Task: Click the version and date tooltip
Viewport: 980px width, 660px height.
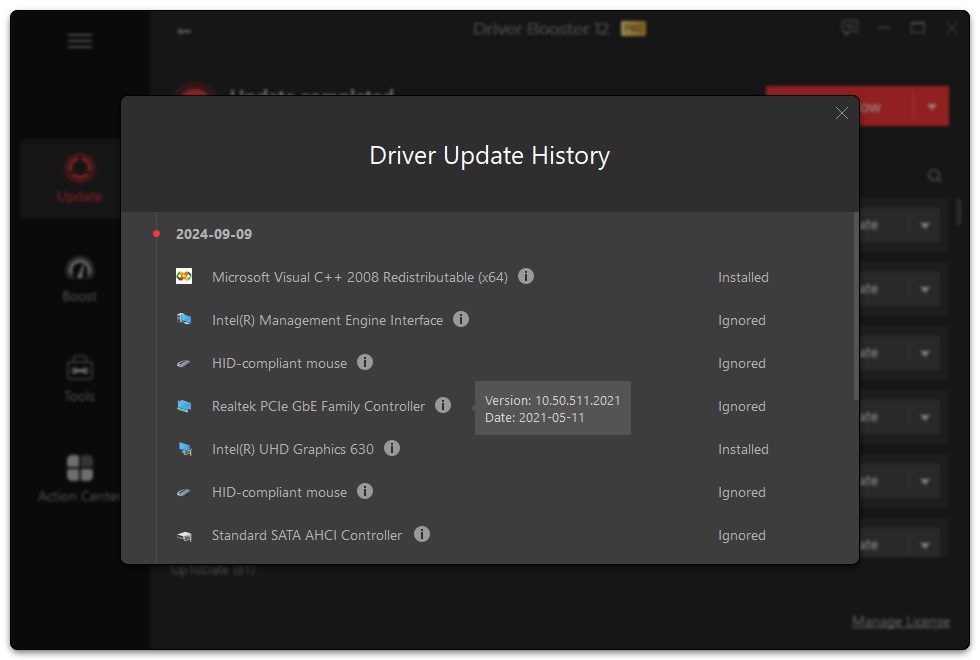Action: tap(552, 408)
